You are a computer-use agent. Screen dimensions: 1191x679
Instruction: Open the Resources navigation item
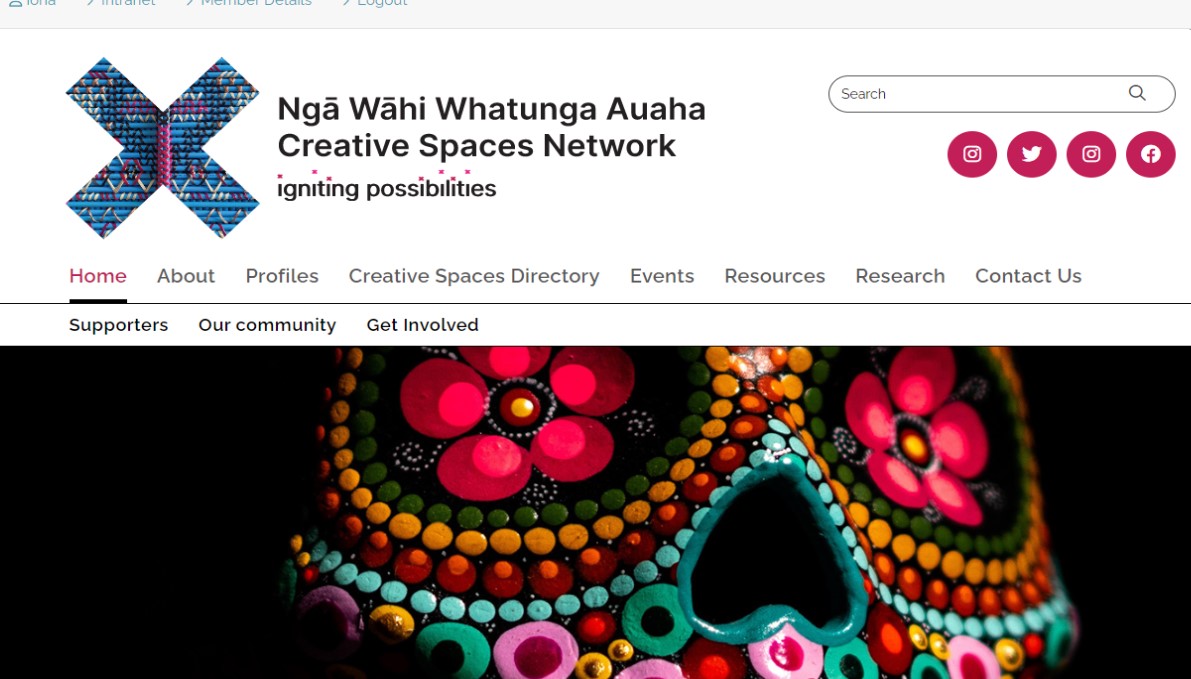pyautogui.click(x=775, y=276)
